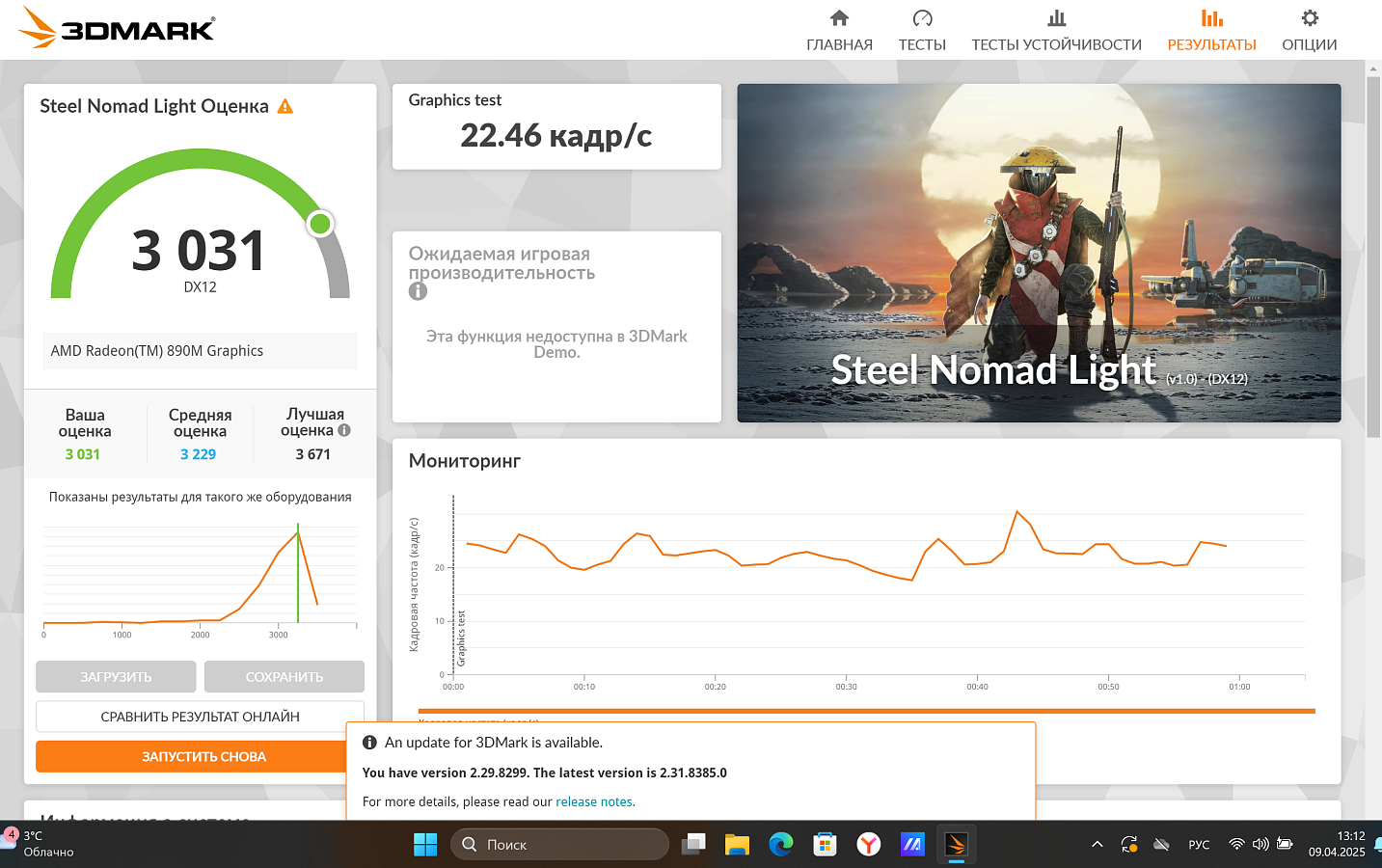Open РУС keyboard language switcher
The height and width of the screenshot is (868, 1382).
pyautogui.click(x=1199, y=845)
